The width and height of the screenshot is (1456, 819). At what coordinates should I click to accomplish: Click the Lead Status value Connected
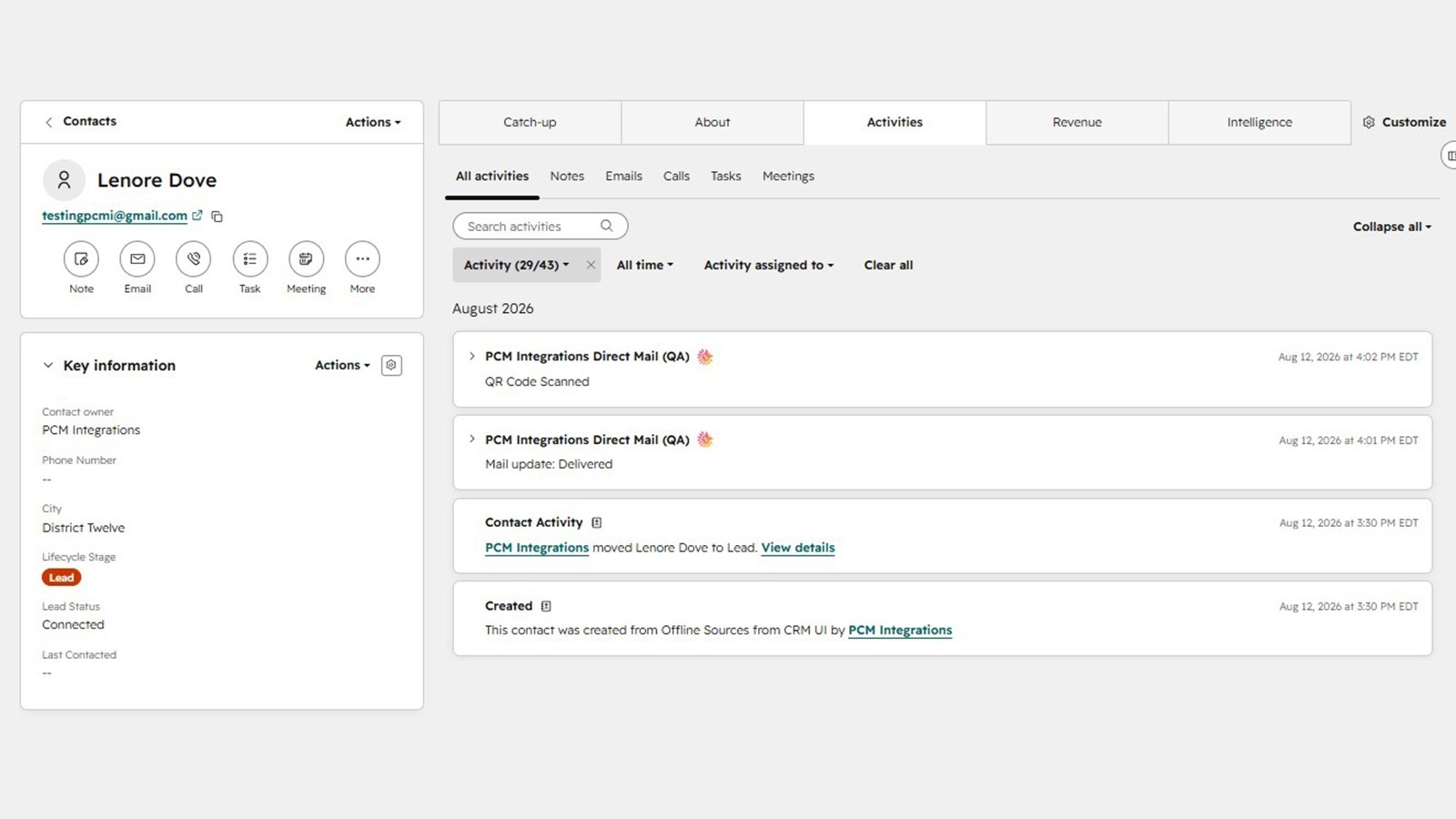[x=73, y=625]
